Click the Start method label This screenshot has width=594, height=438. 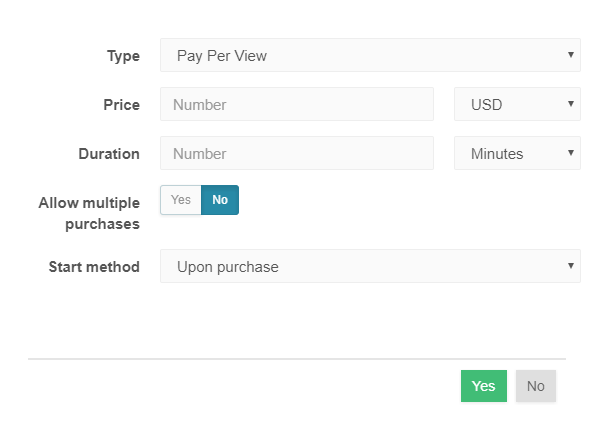pyautogui.click(x=94, y=267)
